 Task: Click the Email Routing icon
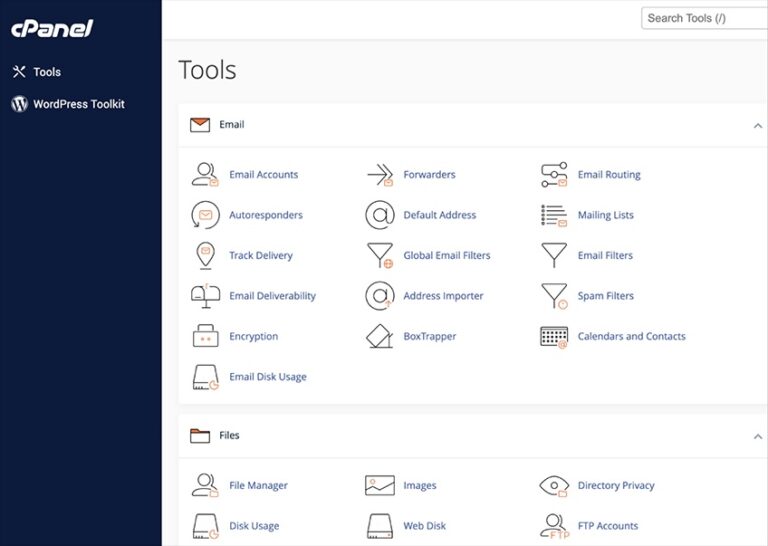(554, 175)
